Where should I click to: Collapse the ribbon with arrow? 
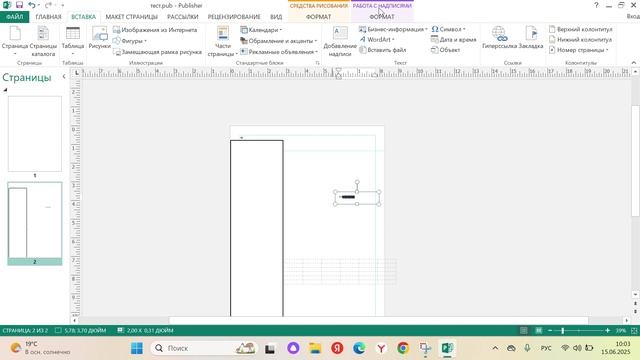click(633, 62)
